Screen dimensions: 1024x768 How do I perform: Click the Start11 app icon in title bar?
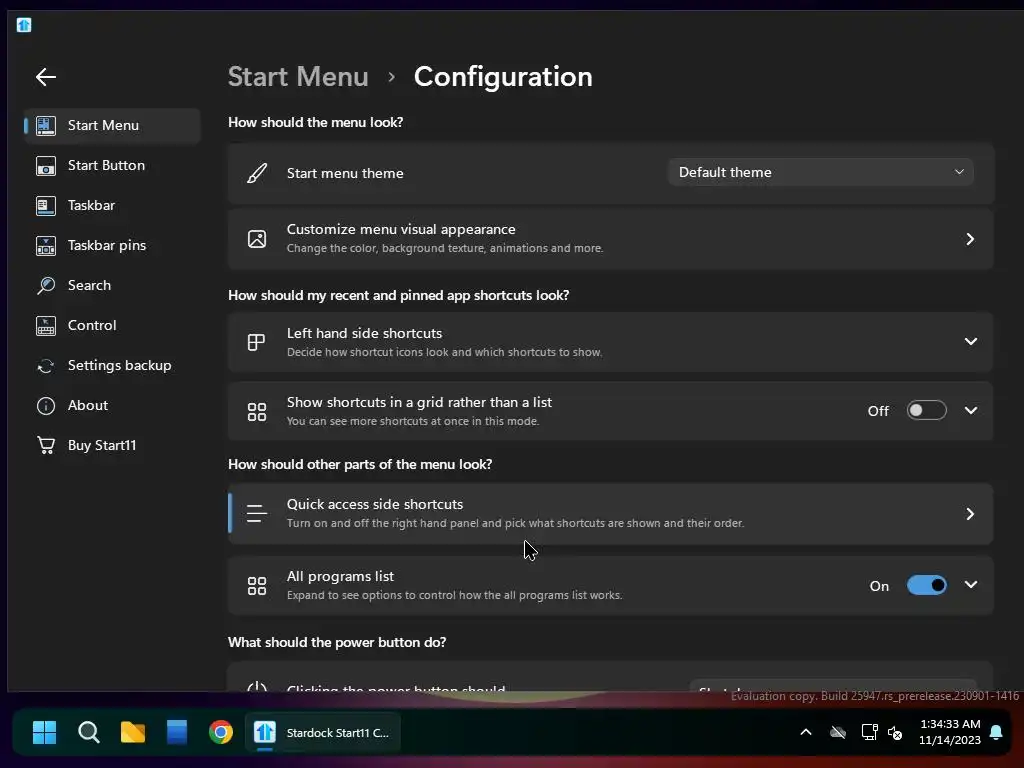pos(24,25)
